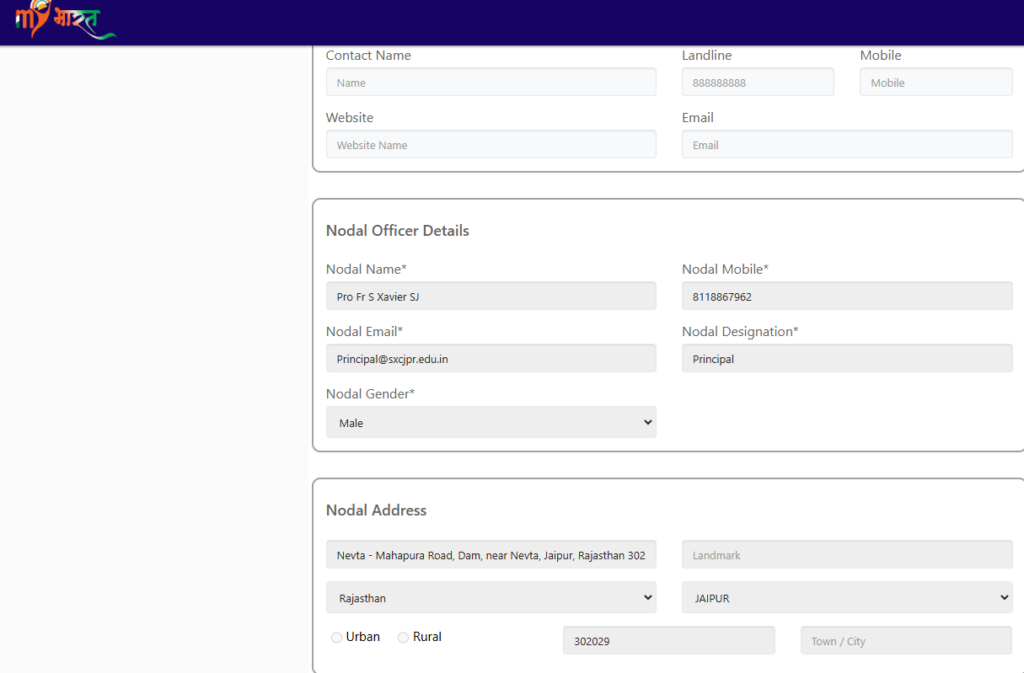Click the pincode field showing 302029
The image size is (1024, 673).
669,640
